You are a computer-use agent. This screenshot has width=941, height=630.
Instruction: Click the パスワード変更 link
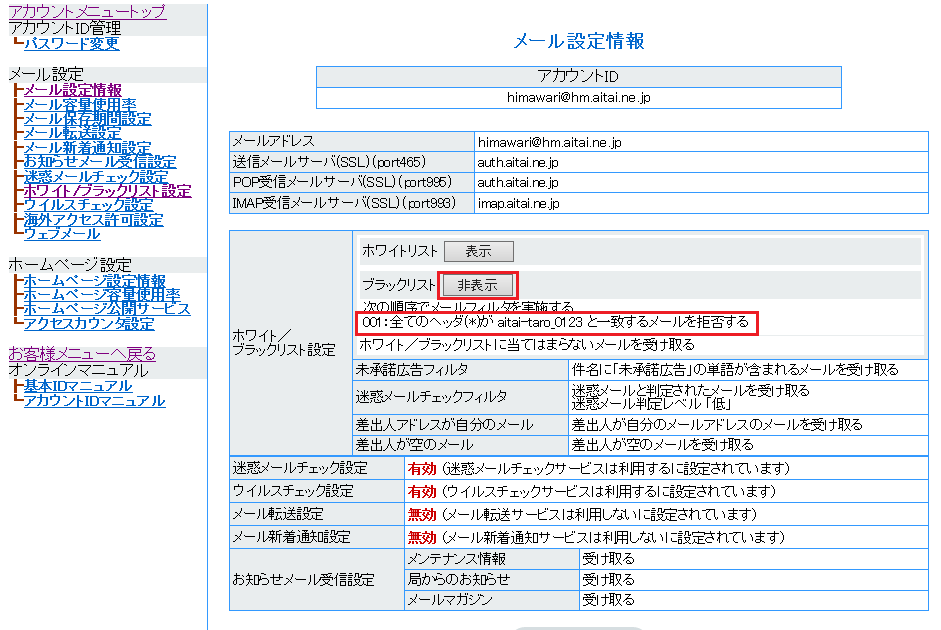tap(71, 43)
